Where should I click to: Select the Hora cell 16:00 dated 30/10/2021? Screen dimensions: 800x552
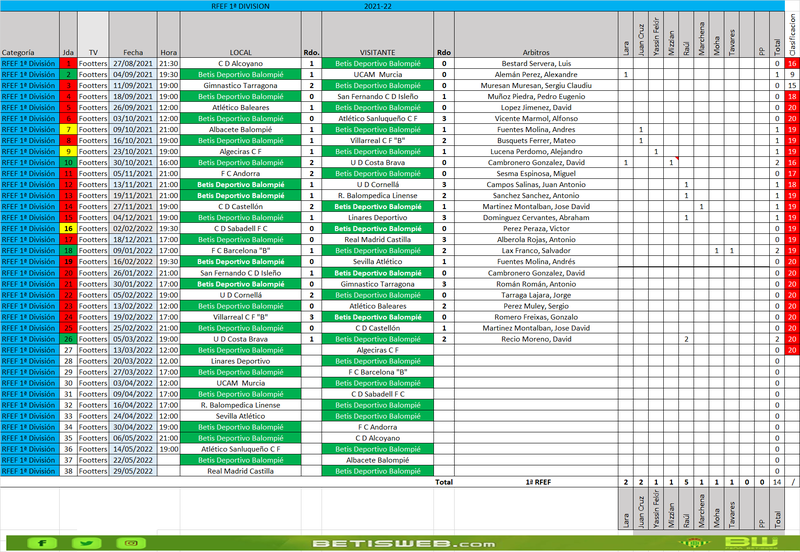coord(168,163)
